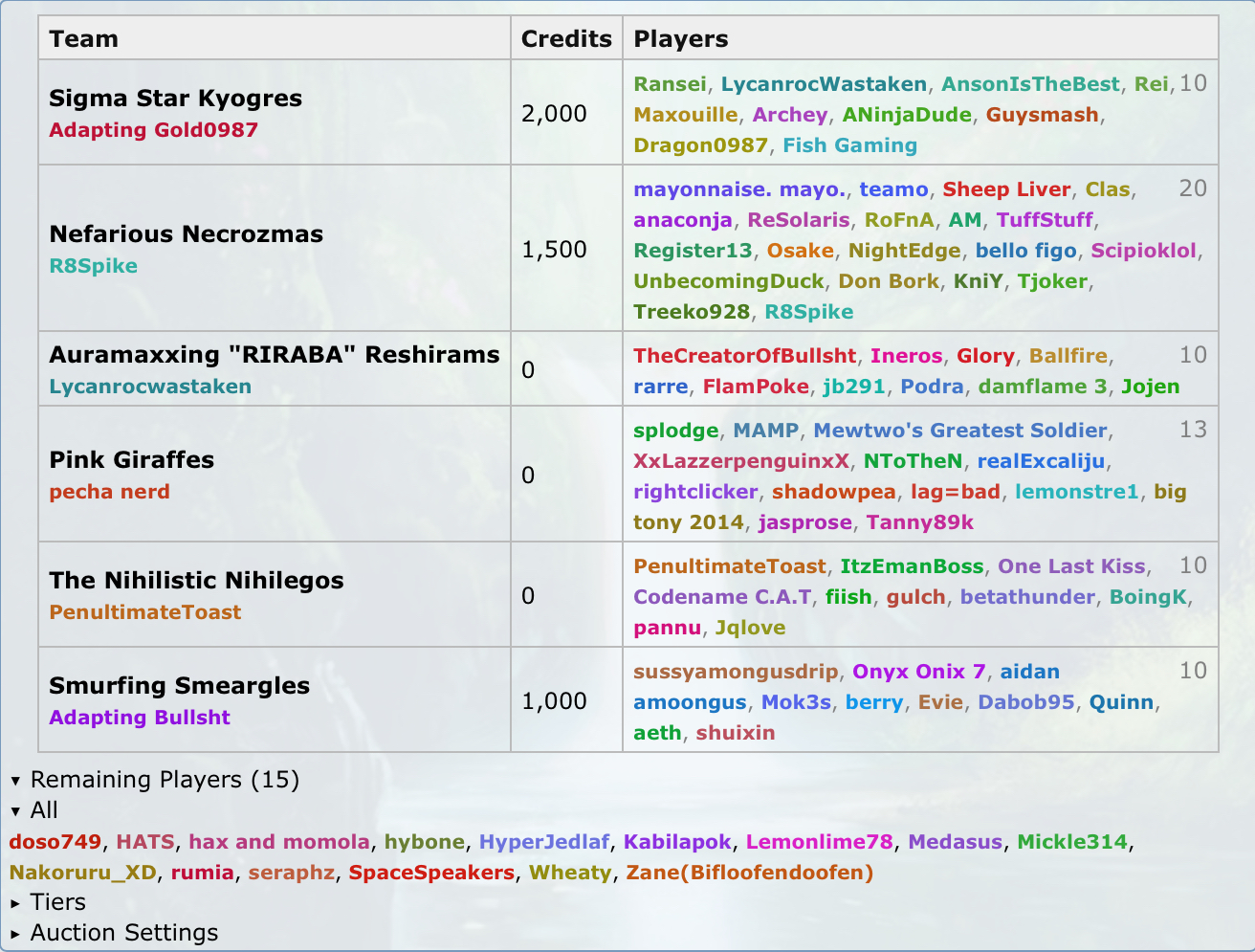
Task: Click player UnbecomingDuck
Action: pos(729,281)
